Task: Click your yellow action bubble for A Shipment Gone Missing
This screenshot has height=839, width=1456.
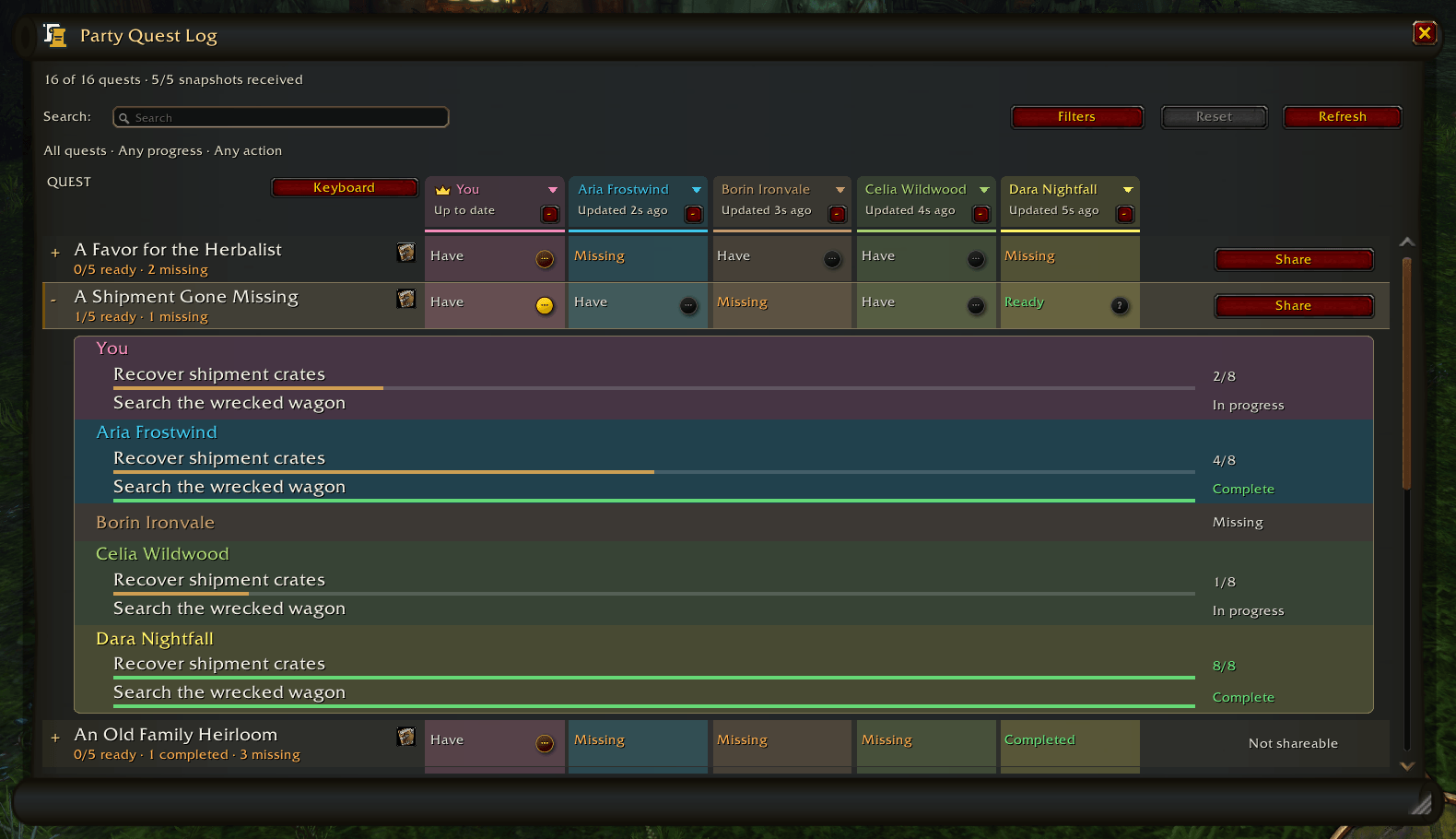Action: 545,306
